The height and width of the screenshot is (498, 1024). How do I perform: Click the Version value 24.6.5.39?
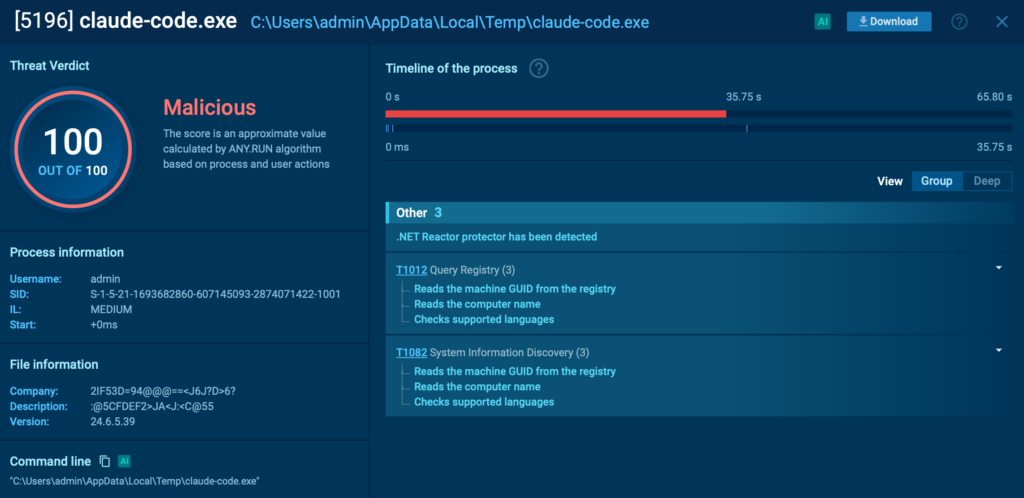click(x=113, y=422)
